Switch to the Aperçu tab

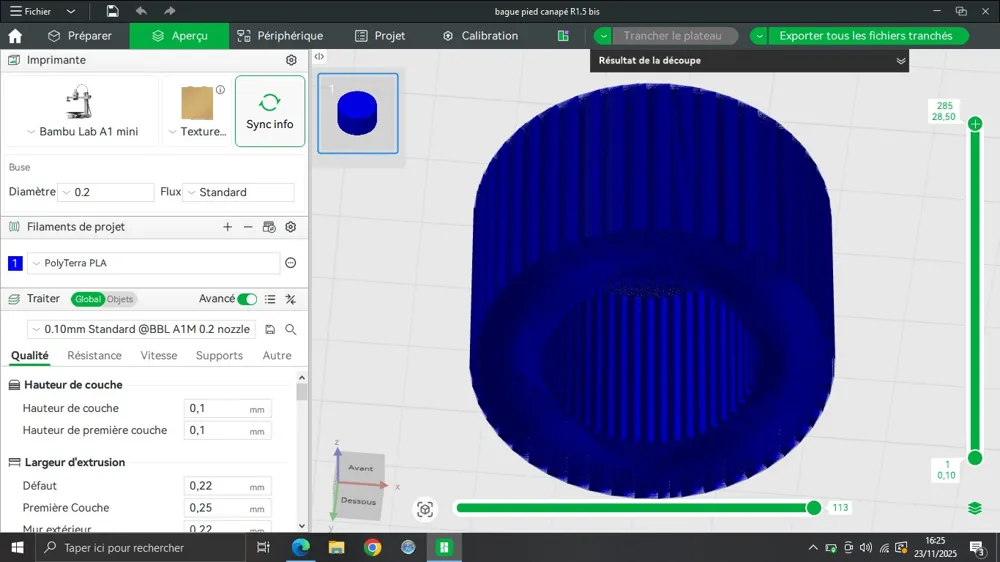pos(179,36)
